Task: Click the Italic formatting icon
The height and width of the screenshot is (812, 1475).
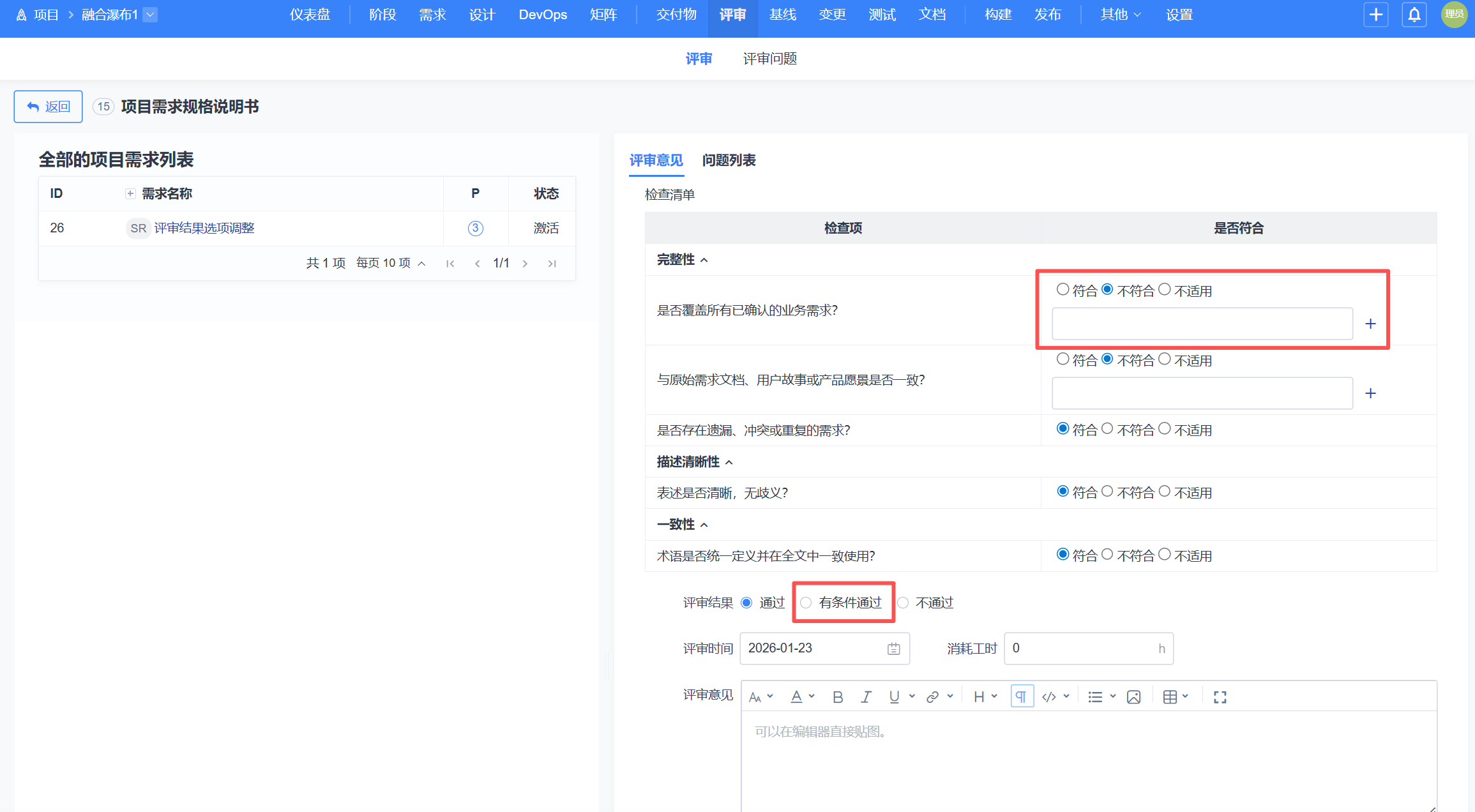Action: [x=866, y=697]
